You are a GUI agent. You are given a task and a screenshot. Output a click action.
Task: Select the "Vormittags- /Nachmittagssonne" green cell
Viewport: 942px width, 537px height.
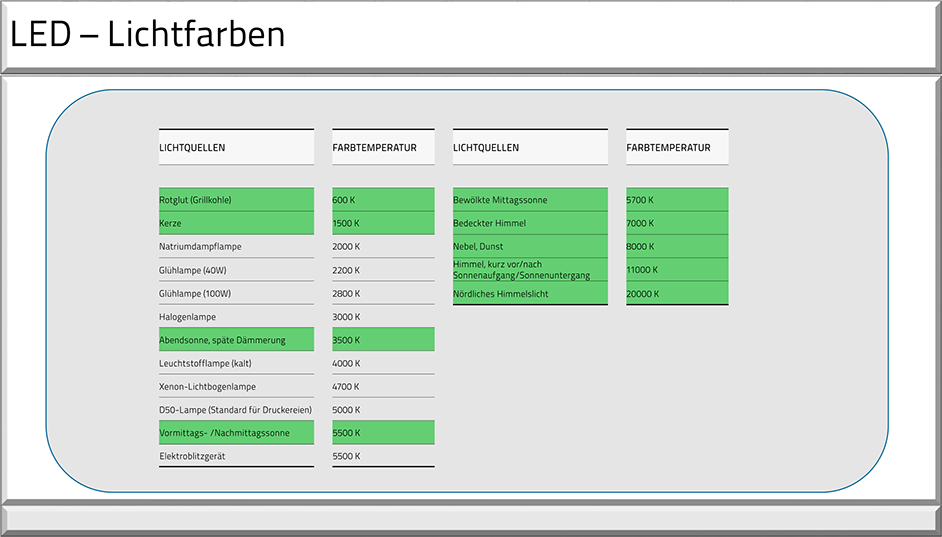[235, 433]
